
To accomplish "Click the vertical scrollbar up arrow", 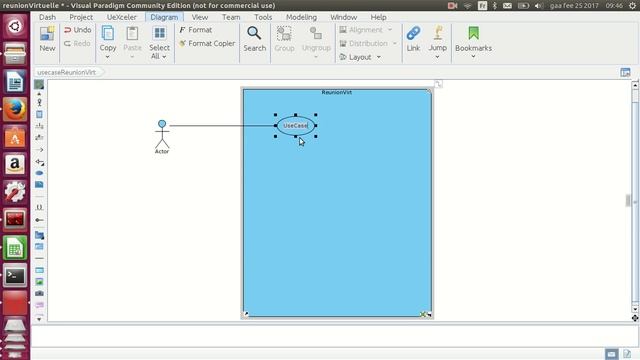I will [x=635, y=85].
